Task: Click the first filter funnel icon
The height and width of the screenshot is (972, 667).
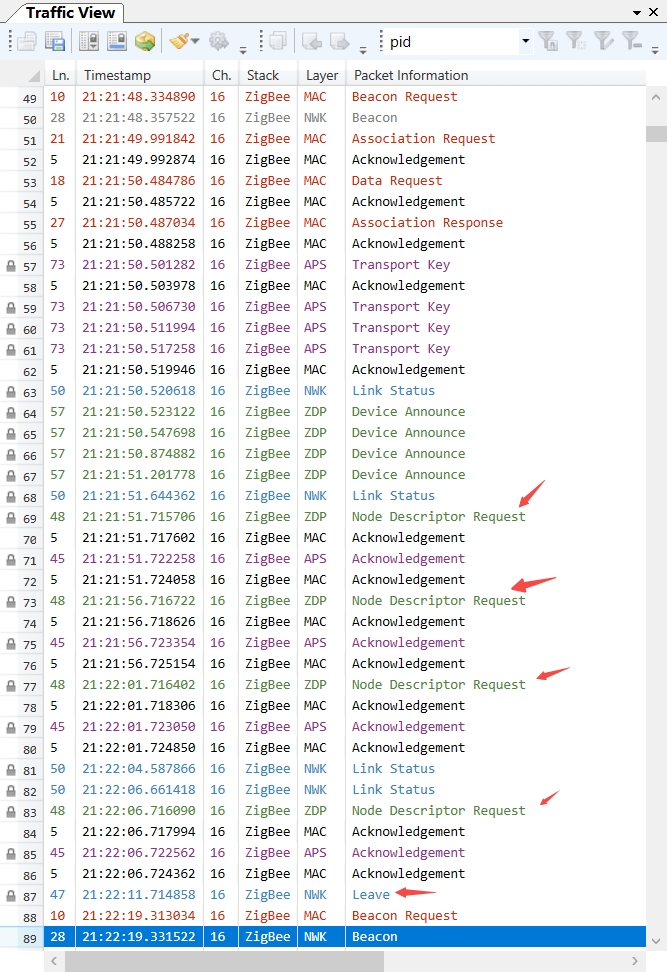Action: pos(548,42)
